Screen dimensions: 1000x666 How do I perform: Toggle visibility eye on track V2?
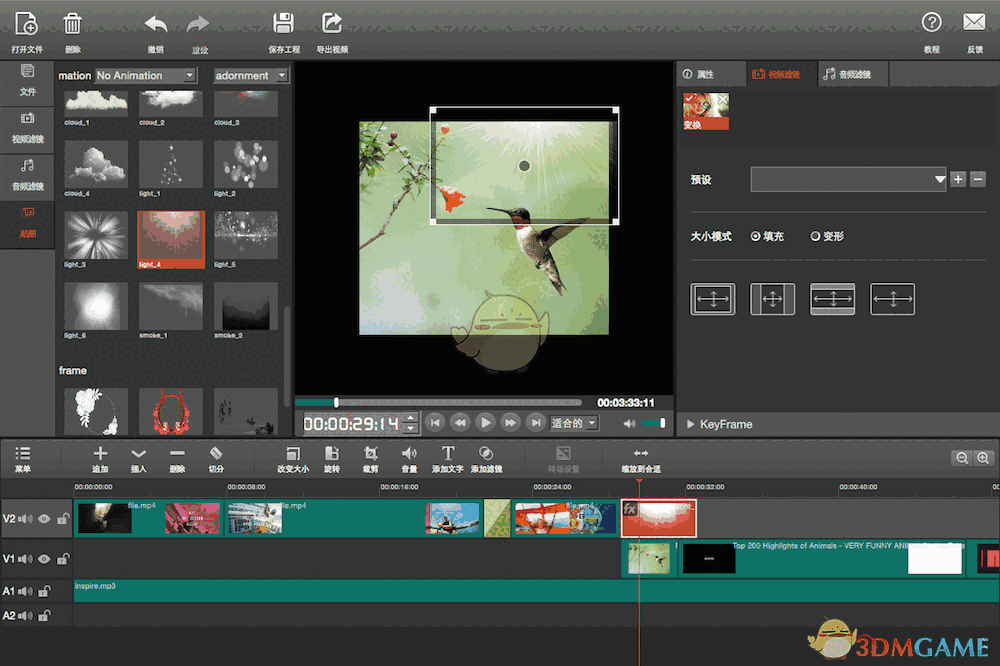coord(44,519)
